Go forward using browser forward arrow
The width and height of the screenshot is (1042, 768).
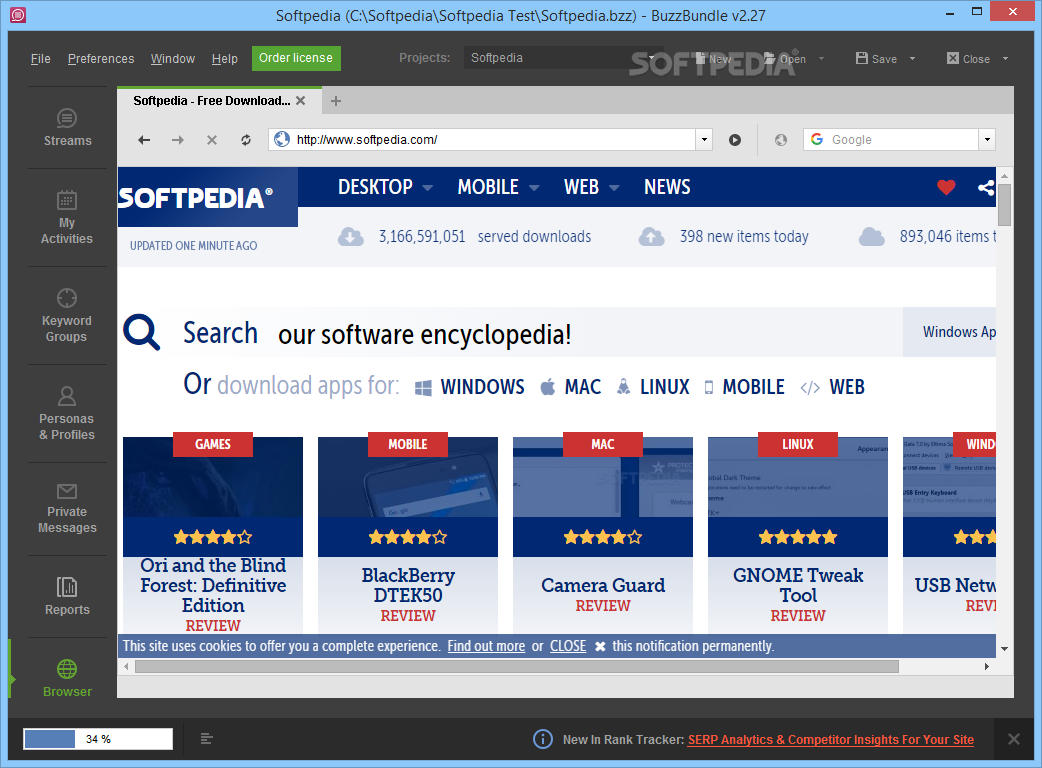coord(177,140)
